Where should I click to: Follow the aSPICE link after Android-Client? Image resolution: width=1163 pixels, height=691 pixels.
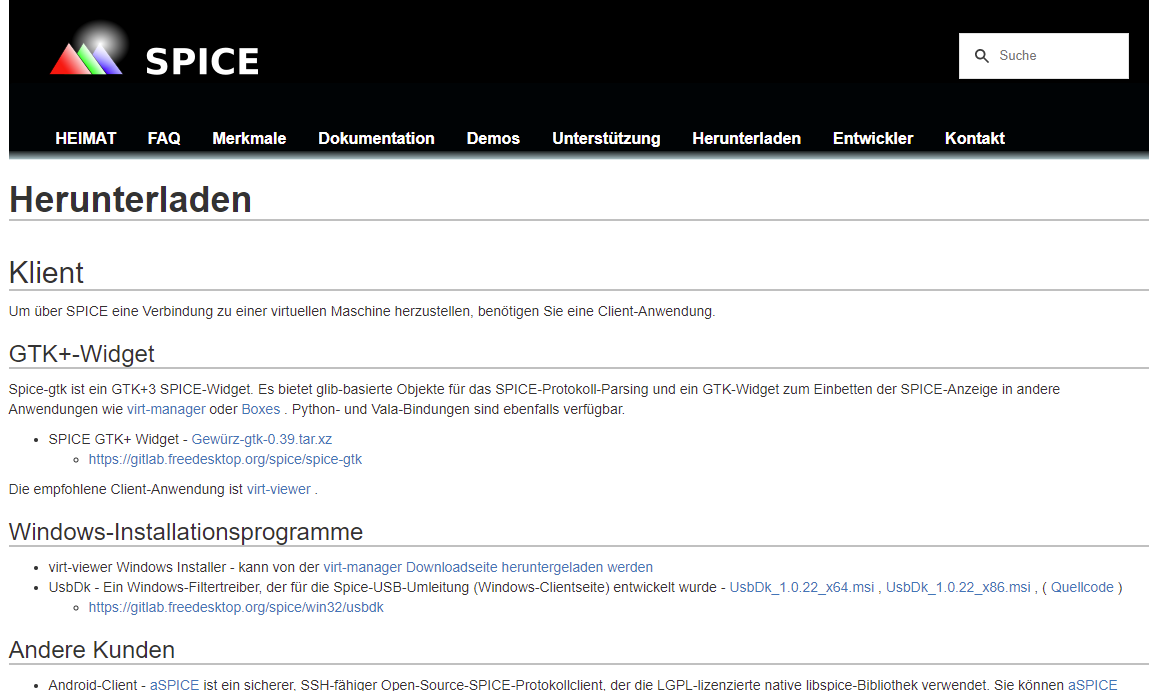pos(174,685)
